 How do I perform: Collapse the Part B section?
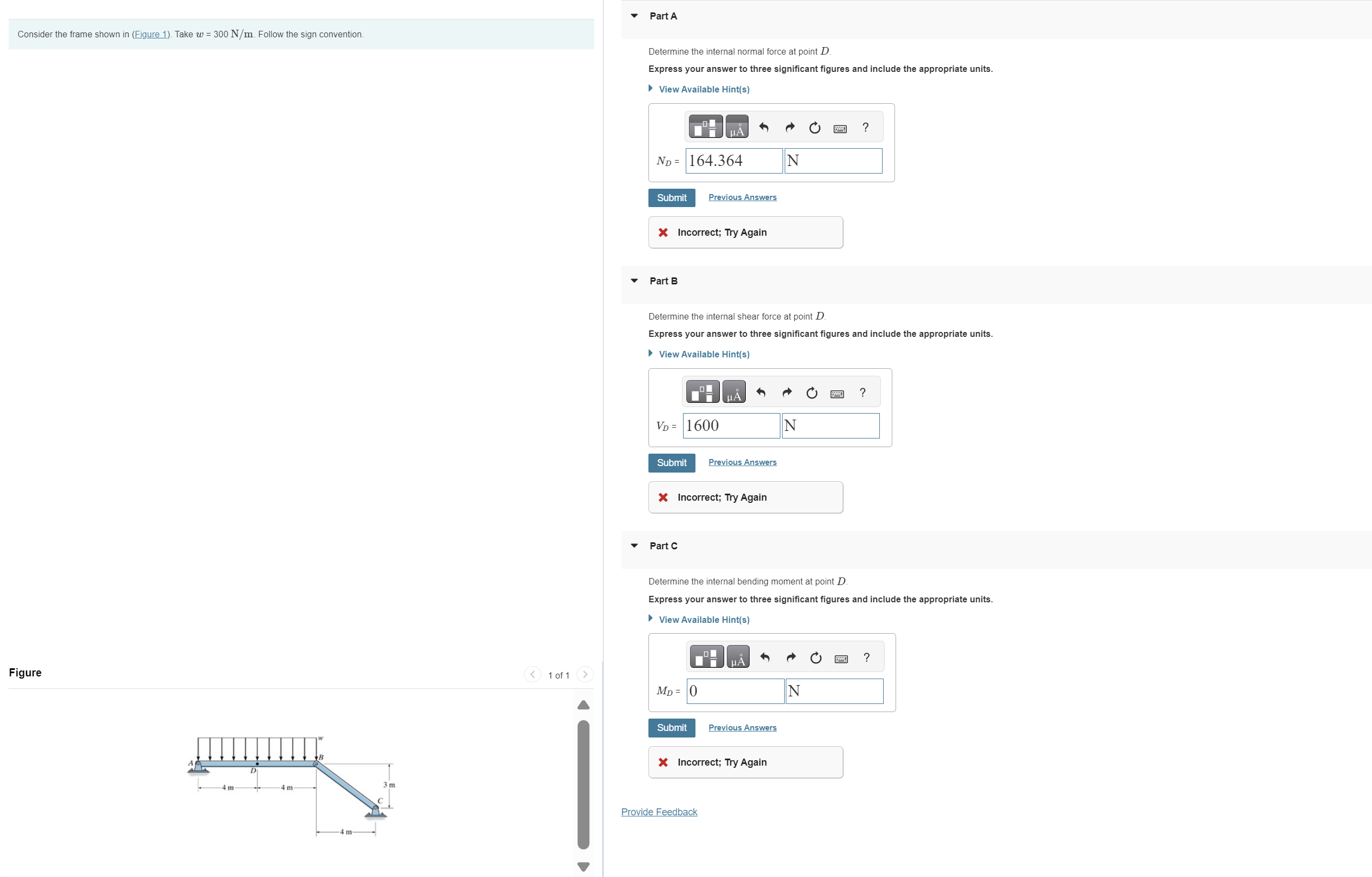tap(634, 281)
